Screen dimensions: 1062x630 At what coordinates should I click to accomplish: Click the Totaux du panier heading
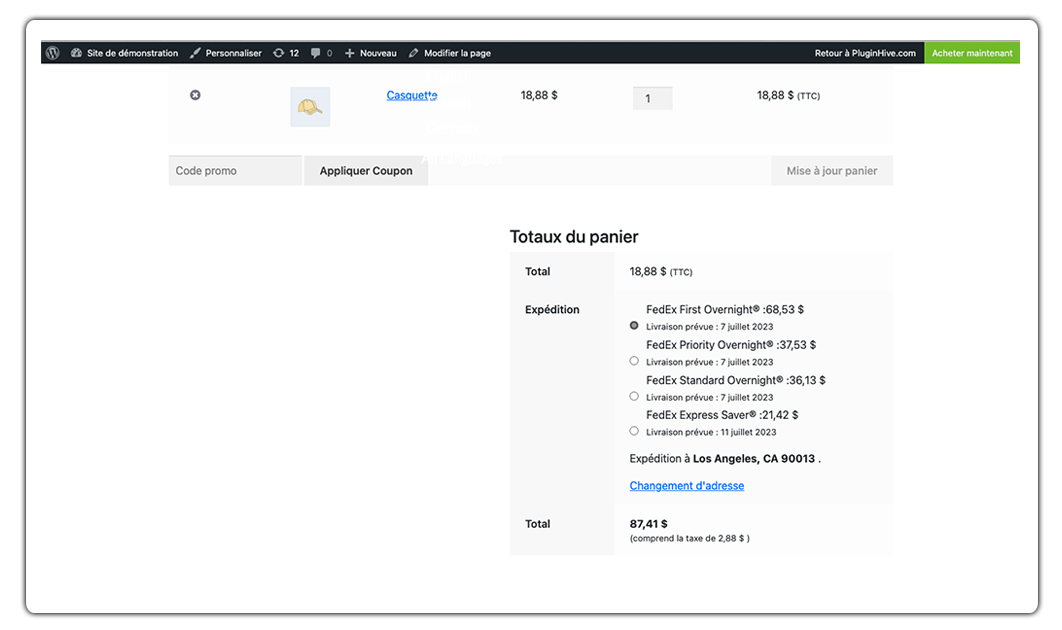pos(574,236)
